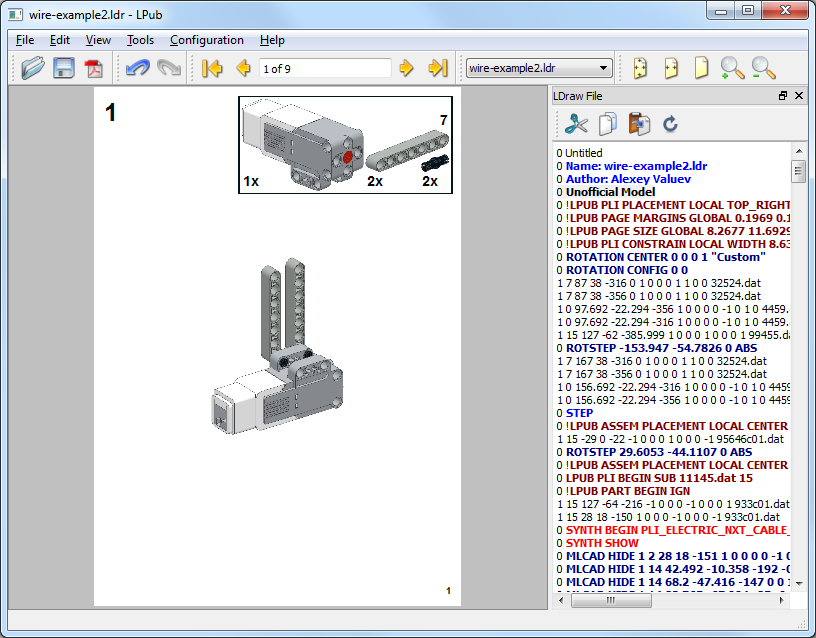Viewport: 816px width, 638px height.
Task: Open the Tools menu
Action: coord(140,40)
